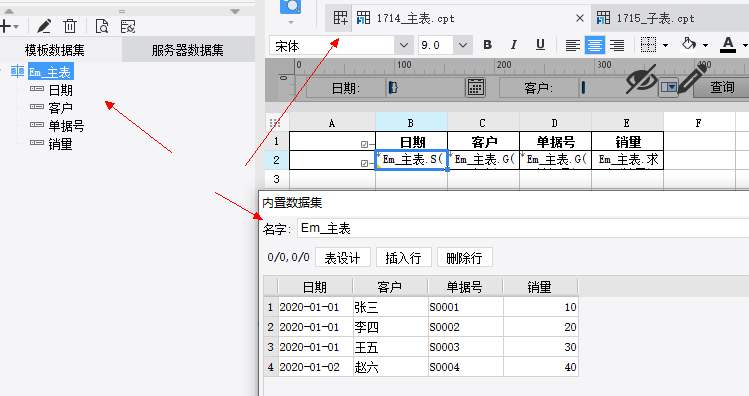Select column E header
Image resolution: width=749 pixels, height=396 pixels.
[627, 123]
